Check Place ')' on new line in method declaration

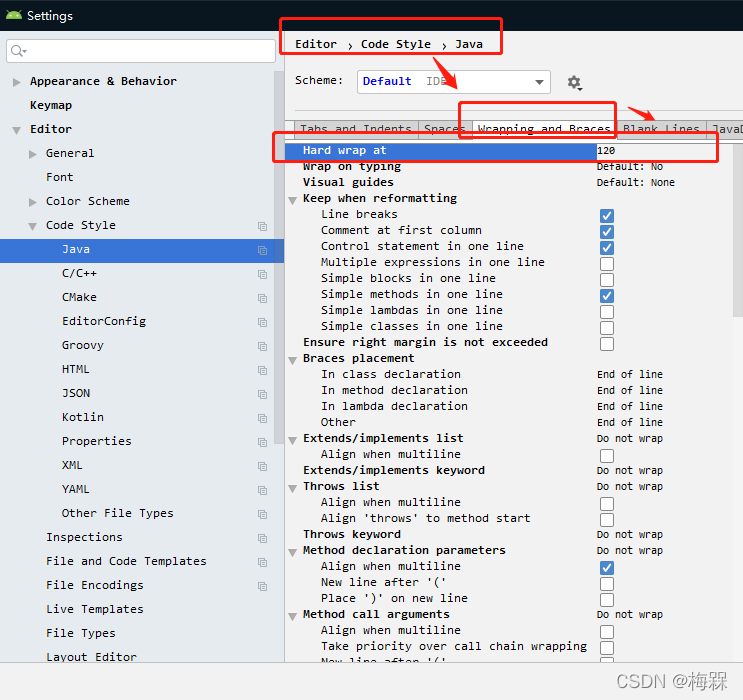[x=607, y=600]
